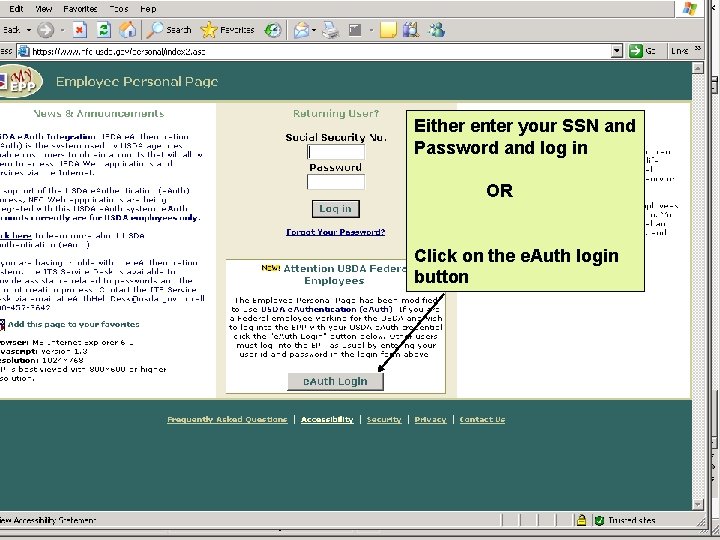
Task: Click the Messenger people icon
Action: 436,30
